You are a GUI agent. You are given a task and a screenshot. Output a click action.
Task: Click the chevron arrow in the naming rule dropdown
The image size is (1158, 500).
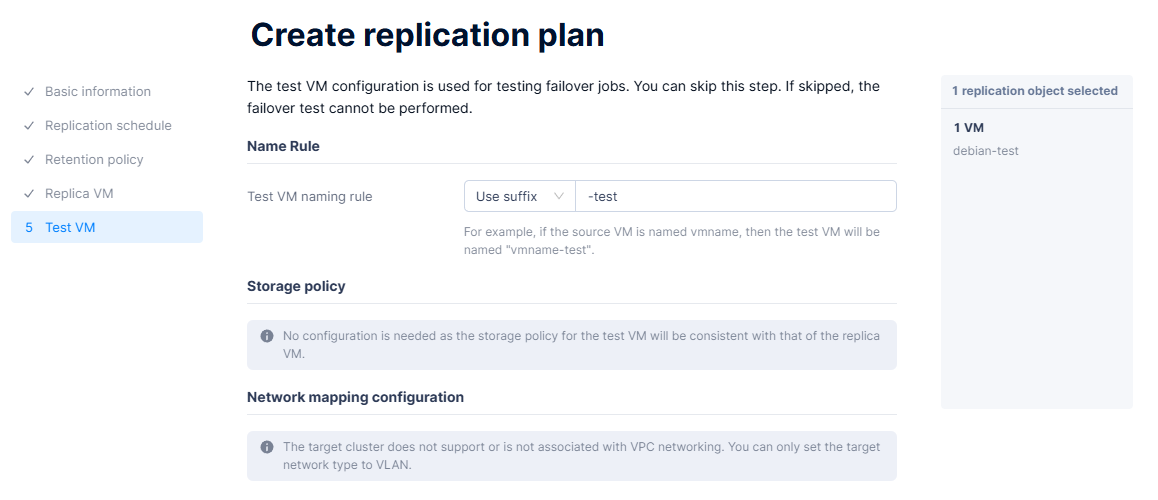pos(558,196)
